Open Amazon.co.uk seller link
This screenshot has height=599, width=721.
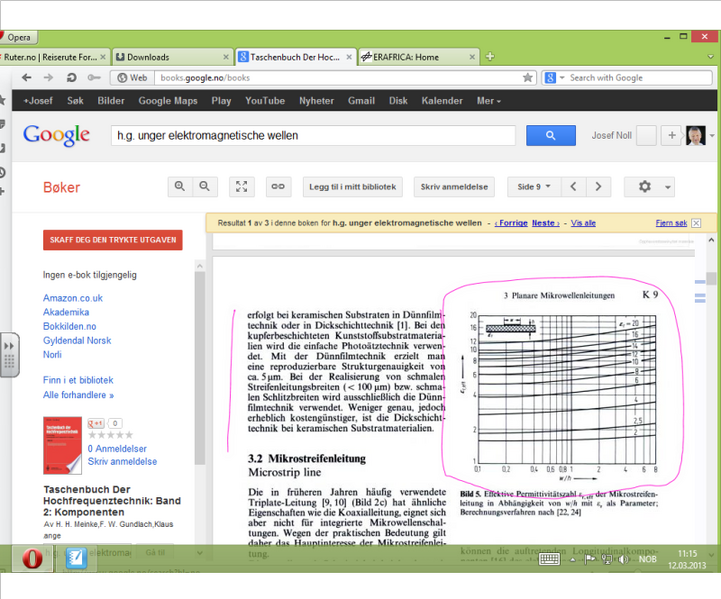click(x=73, y=298)
